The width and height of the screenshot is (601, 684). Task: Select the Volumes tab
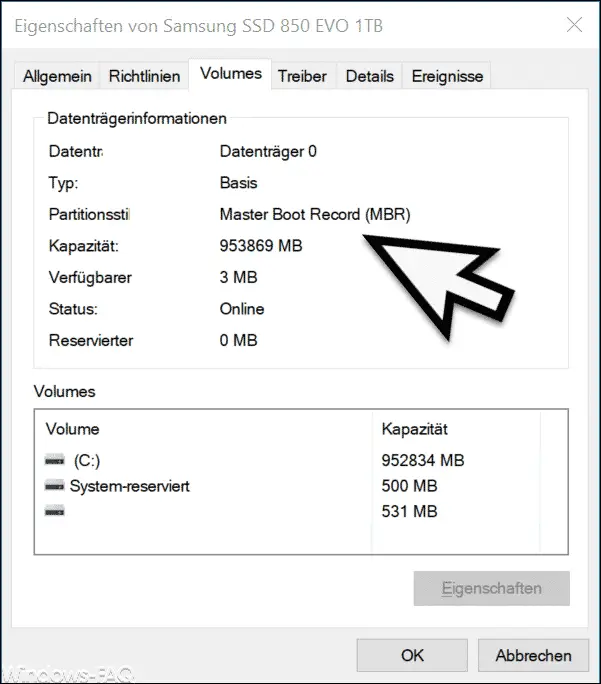pos(231,74)
